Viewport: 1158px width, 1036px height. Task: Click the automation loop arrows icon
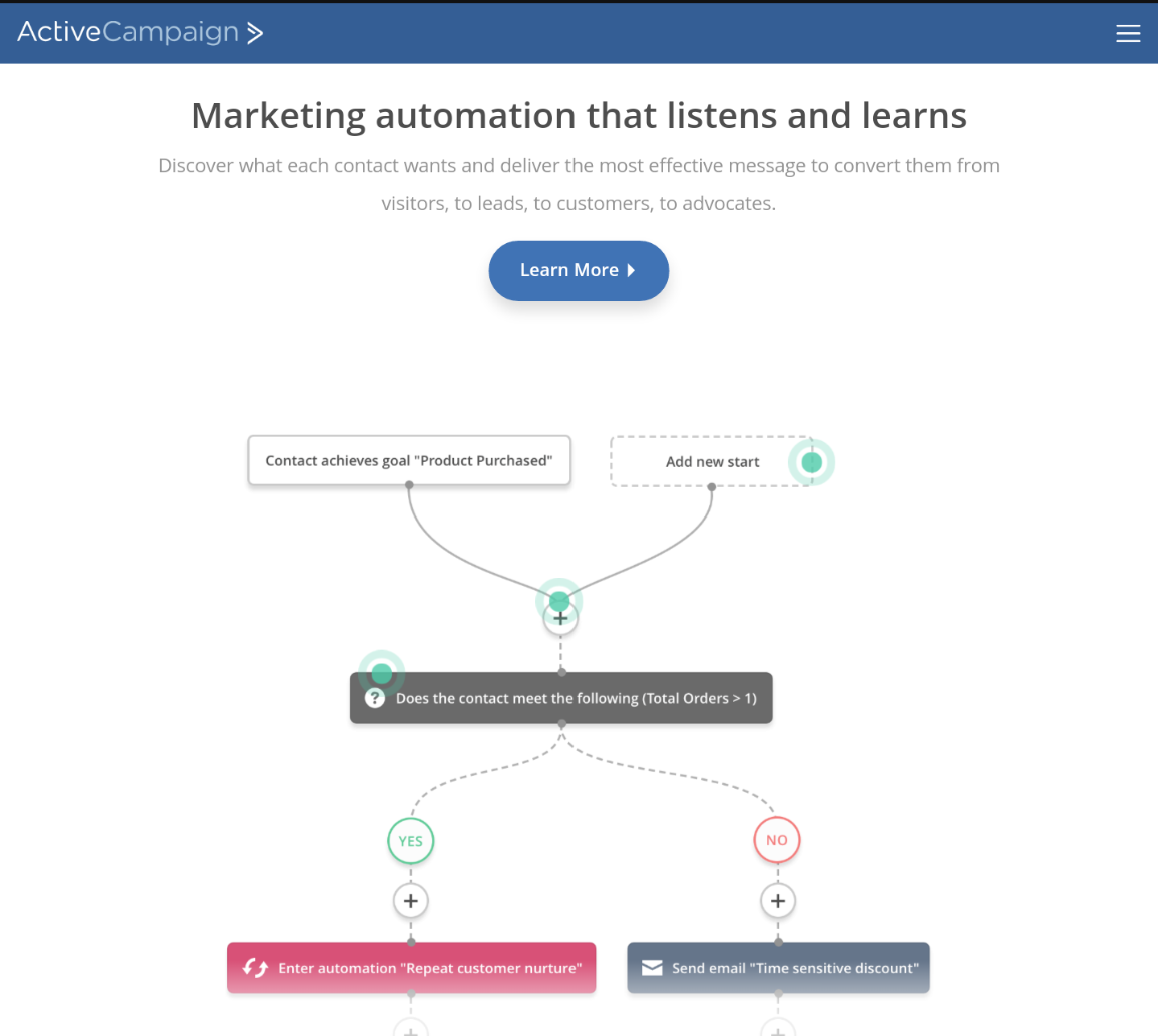point(255,968)
